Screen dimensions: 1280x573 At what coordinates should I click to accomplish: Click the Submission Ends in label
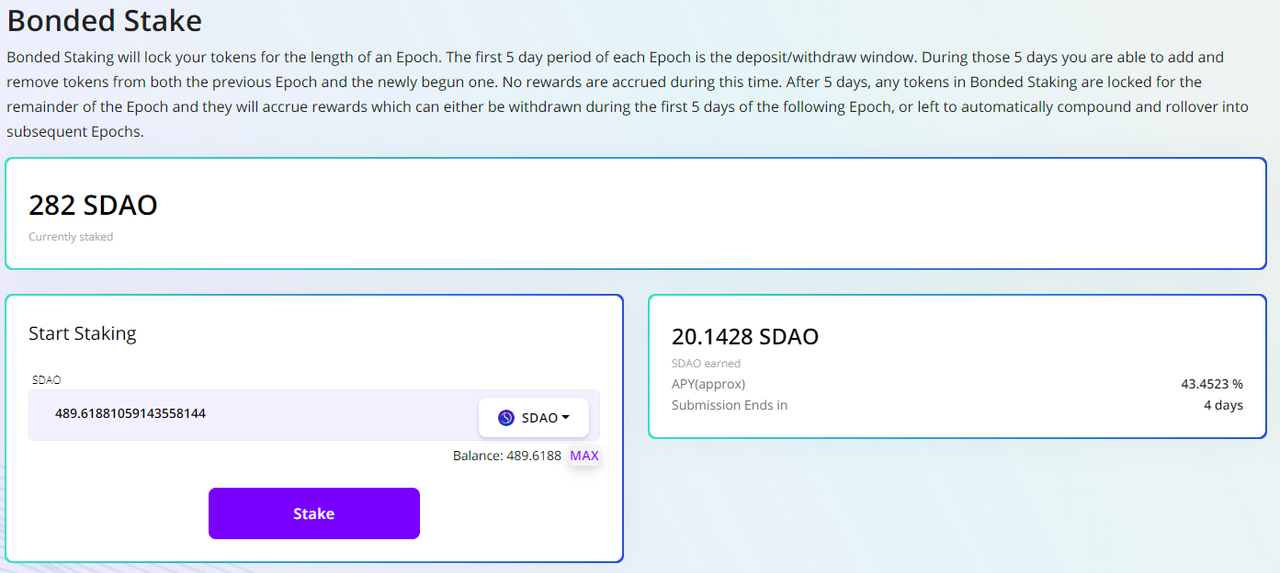[729, 405]
